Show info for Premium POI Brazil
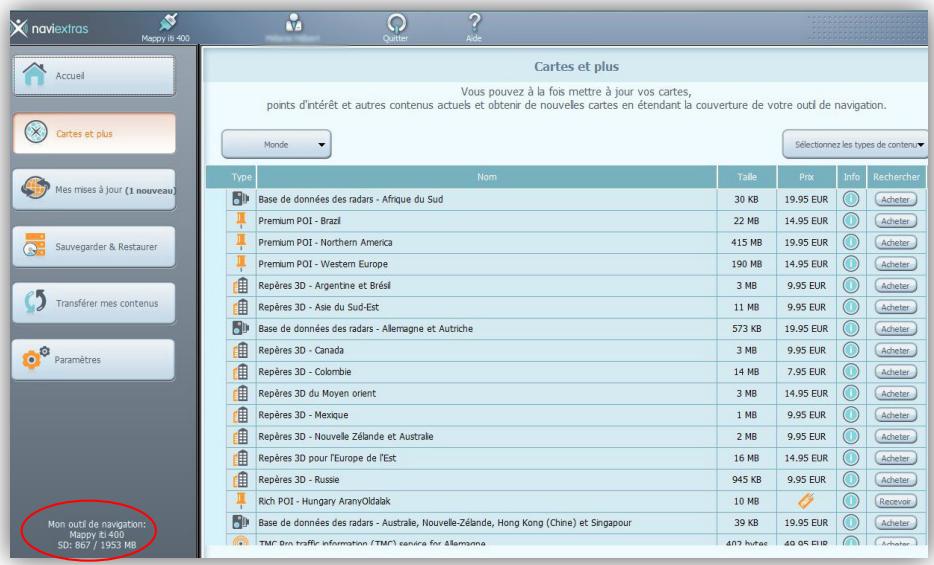The width and height of the screenshot is (934, 565). click(851, 220)
